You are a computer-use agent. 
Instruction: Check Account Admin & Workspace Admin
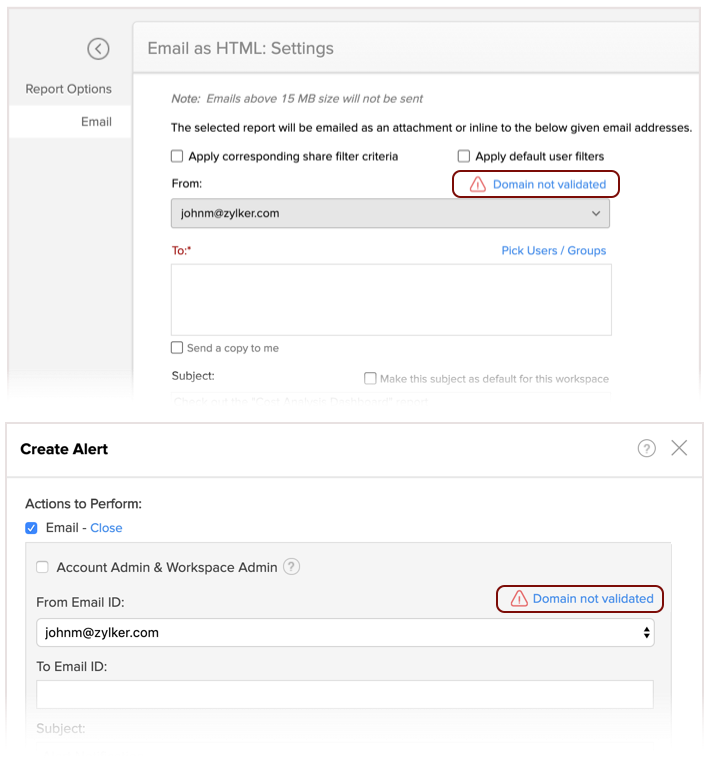click(42, 567)
